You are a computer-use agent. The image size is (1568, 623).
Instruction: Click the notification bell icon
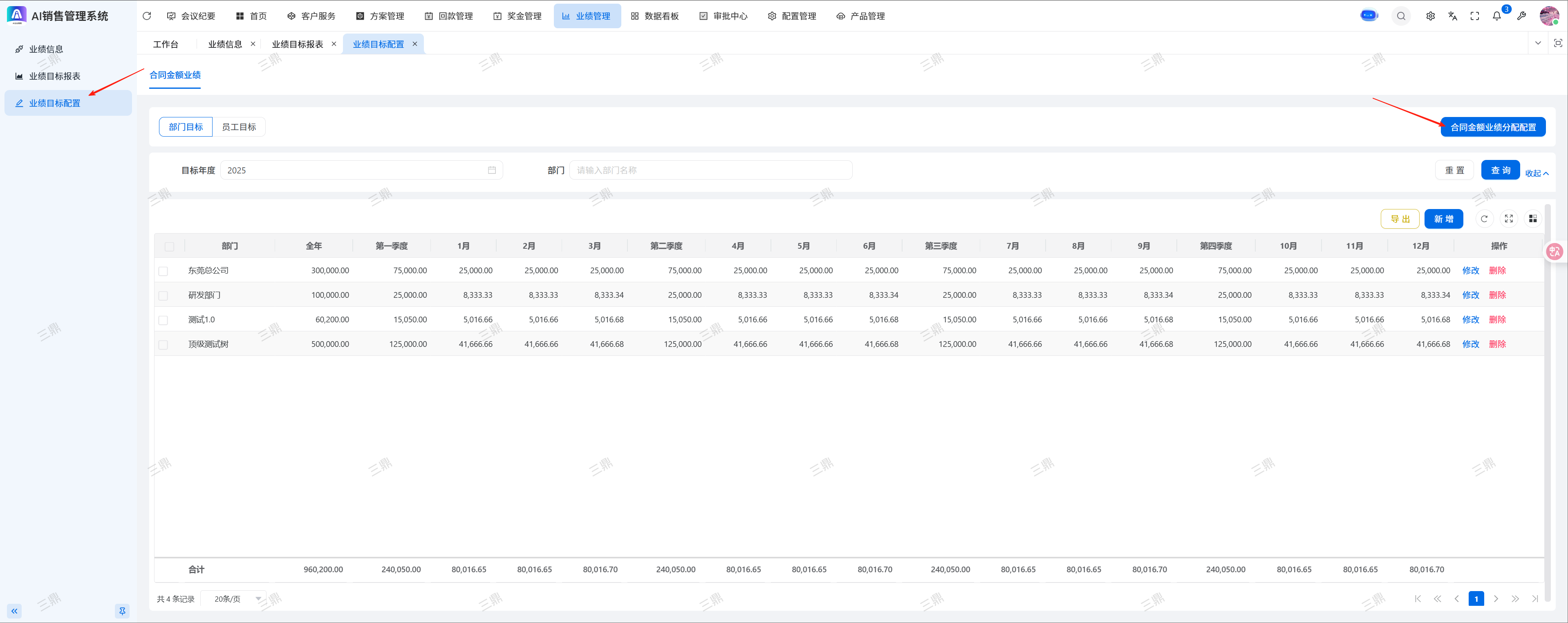coord(1497,16)
